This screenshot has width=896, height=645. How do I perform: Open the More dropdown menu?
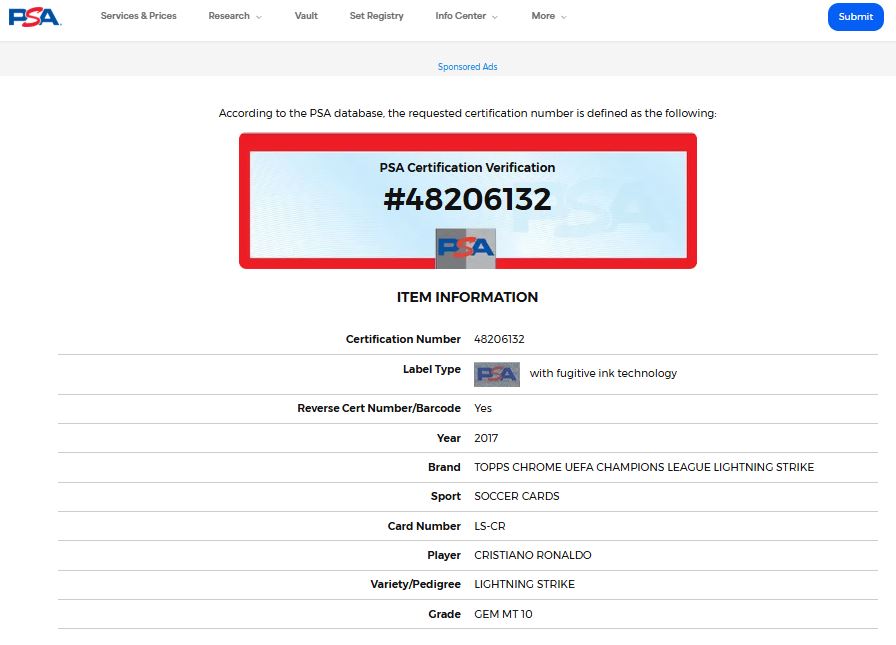coord(549,16)
